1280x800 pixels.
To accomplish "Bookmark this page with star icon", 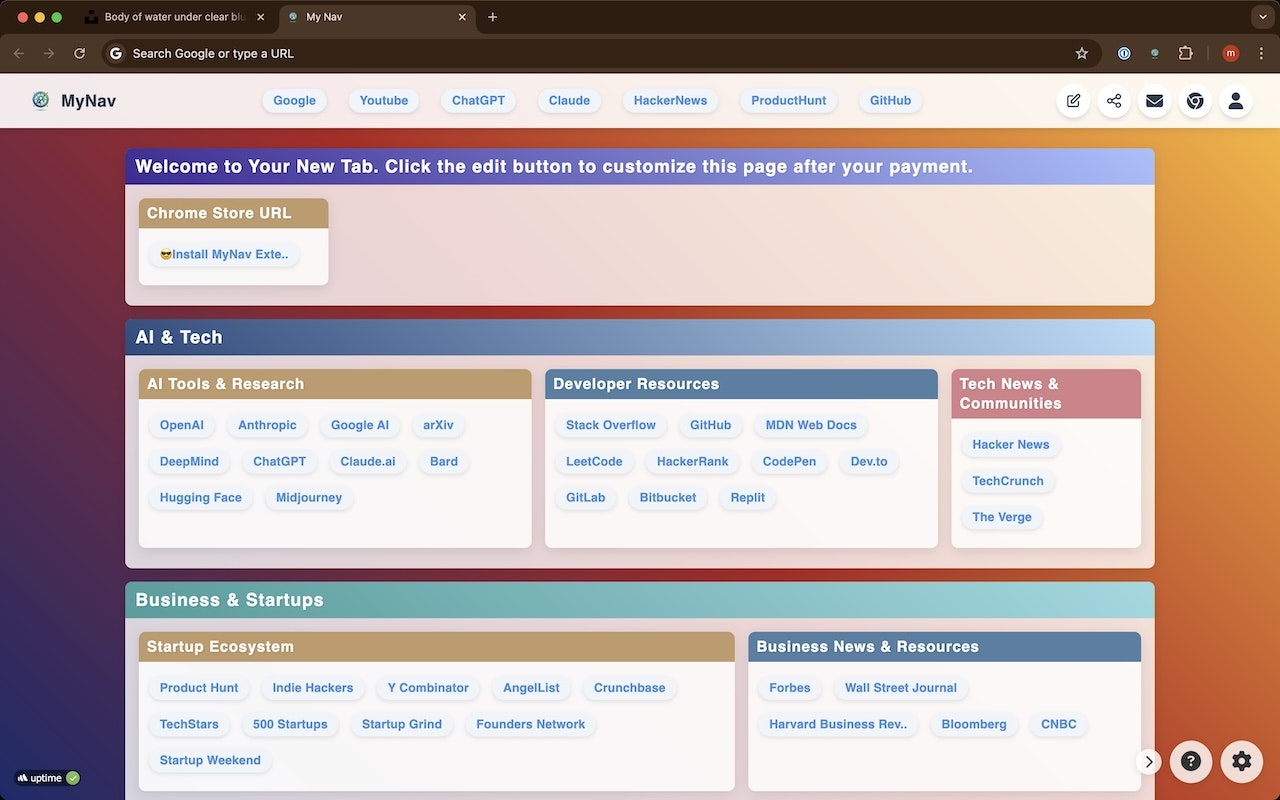I will [1081, 53].
